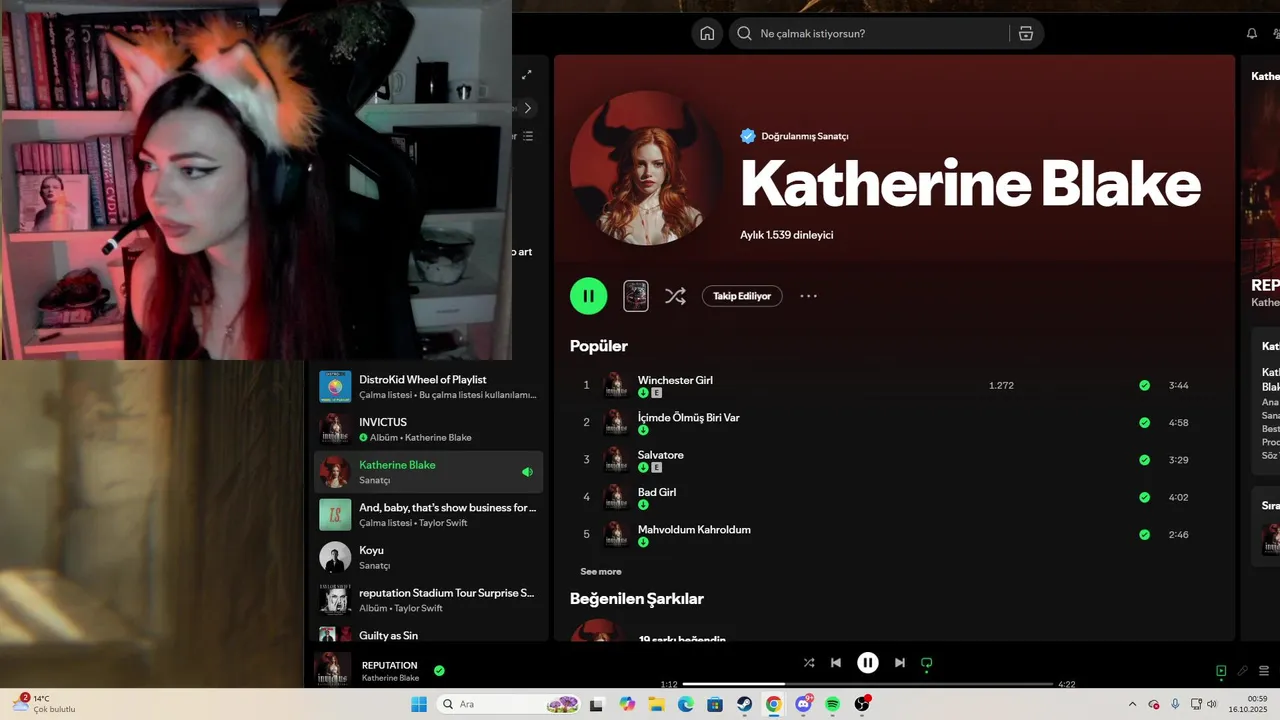Open the queue icon
The width and height of the screenshot is (1280, 720).
[x=1264, y=671]
